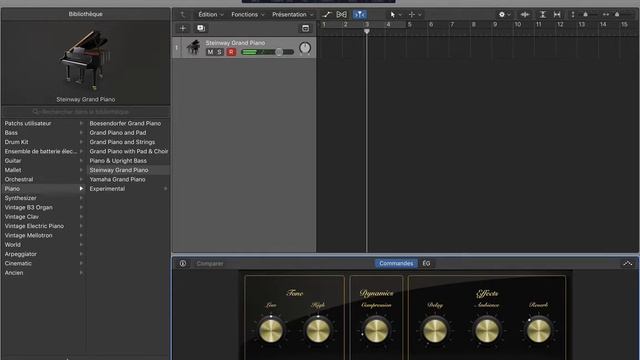Click the Tone High knob

pos(318,330)
